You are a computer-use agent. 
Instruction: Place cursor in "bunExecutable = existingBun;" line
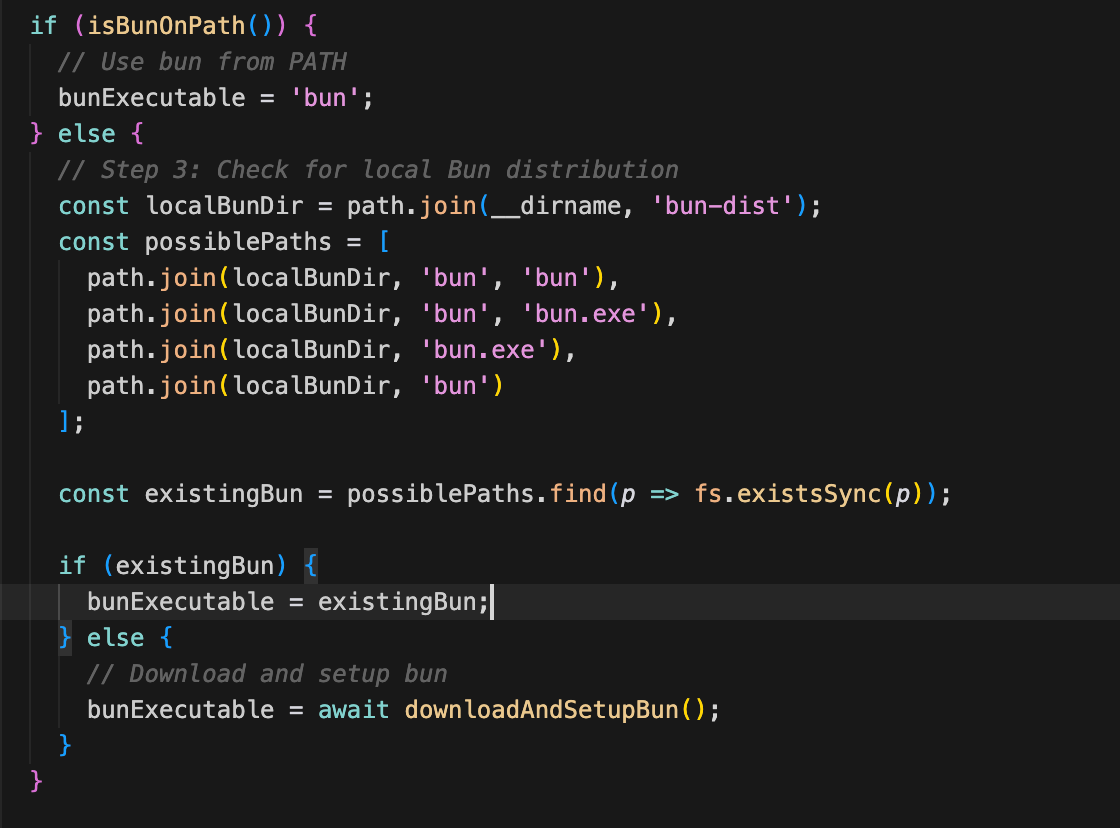coord(288,602)
